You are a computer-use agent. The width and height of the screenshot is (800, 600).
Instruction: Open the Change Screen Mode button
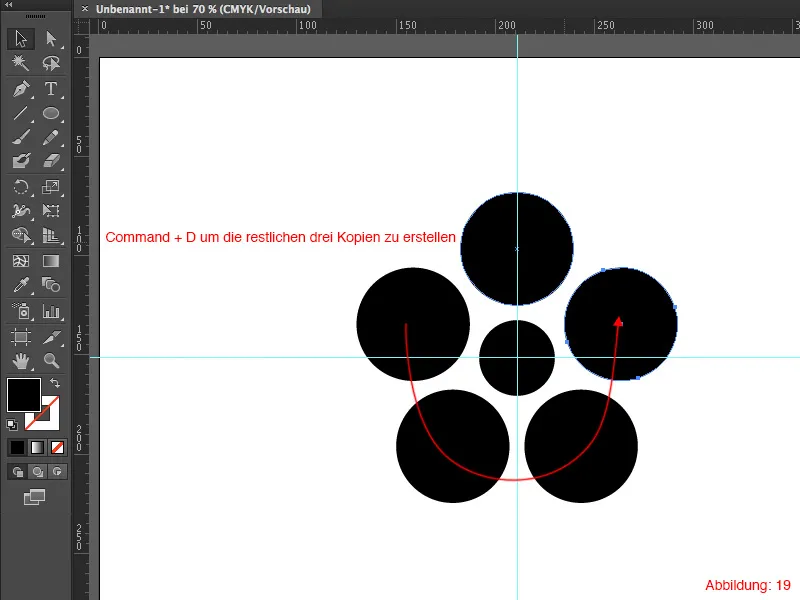(35, 497)
